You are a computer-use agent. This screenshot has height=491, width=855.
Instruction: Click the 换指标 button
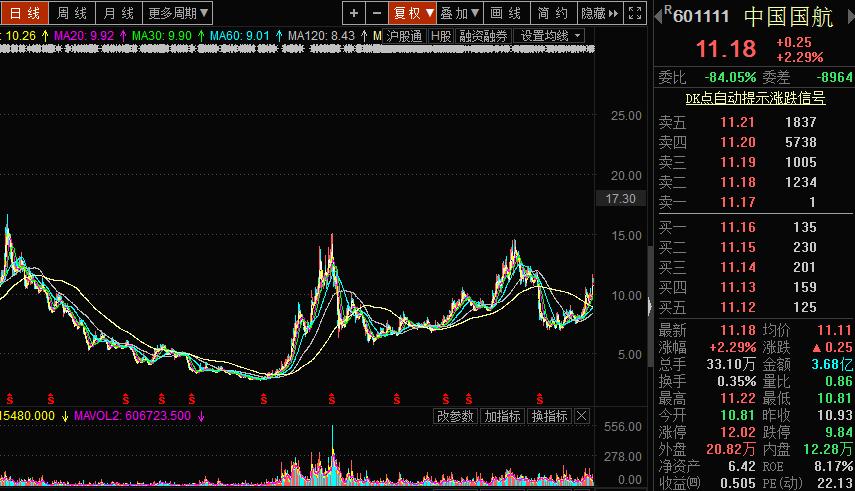point(550,416)
